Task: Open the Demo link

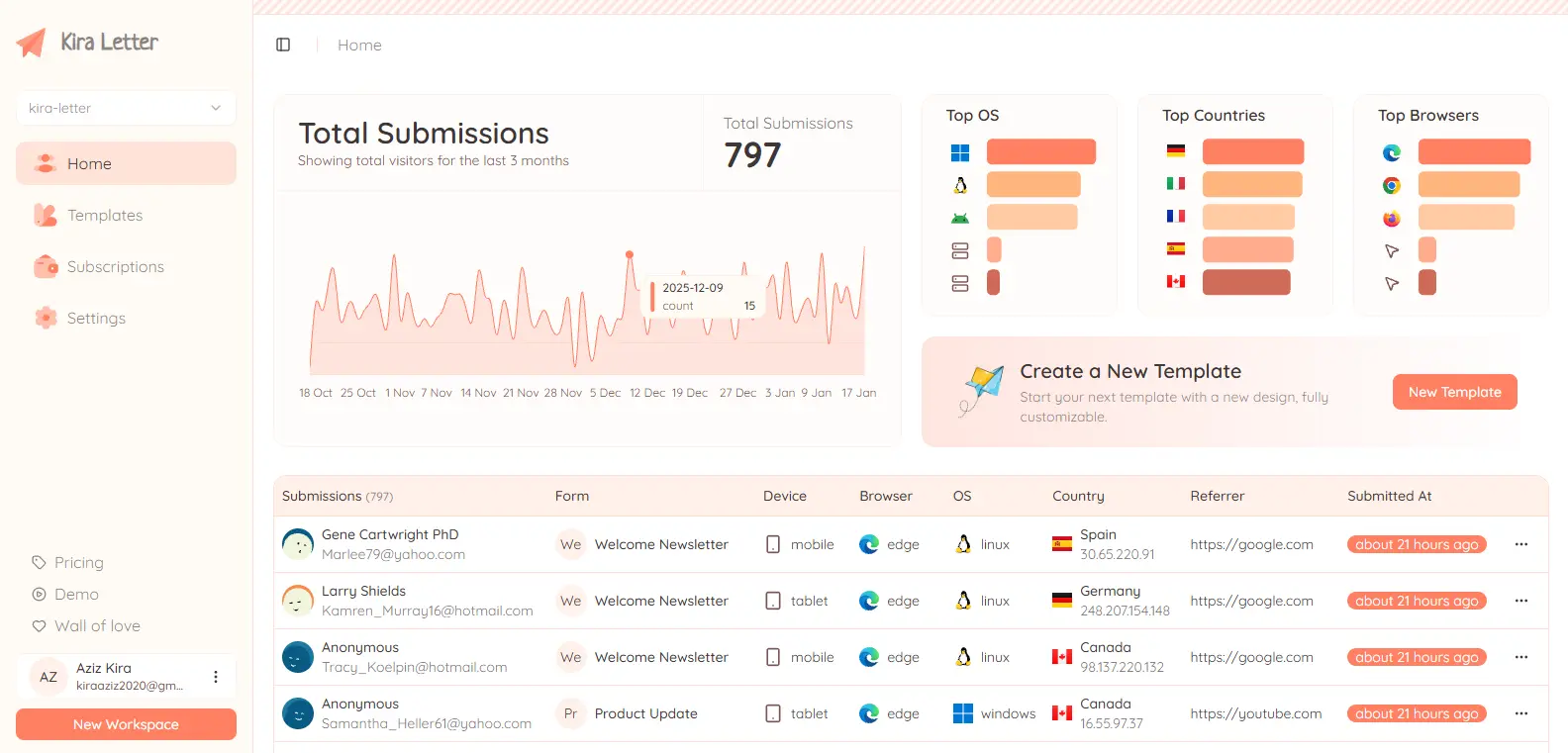Action: coord(76,594)
